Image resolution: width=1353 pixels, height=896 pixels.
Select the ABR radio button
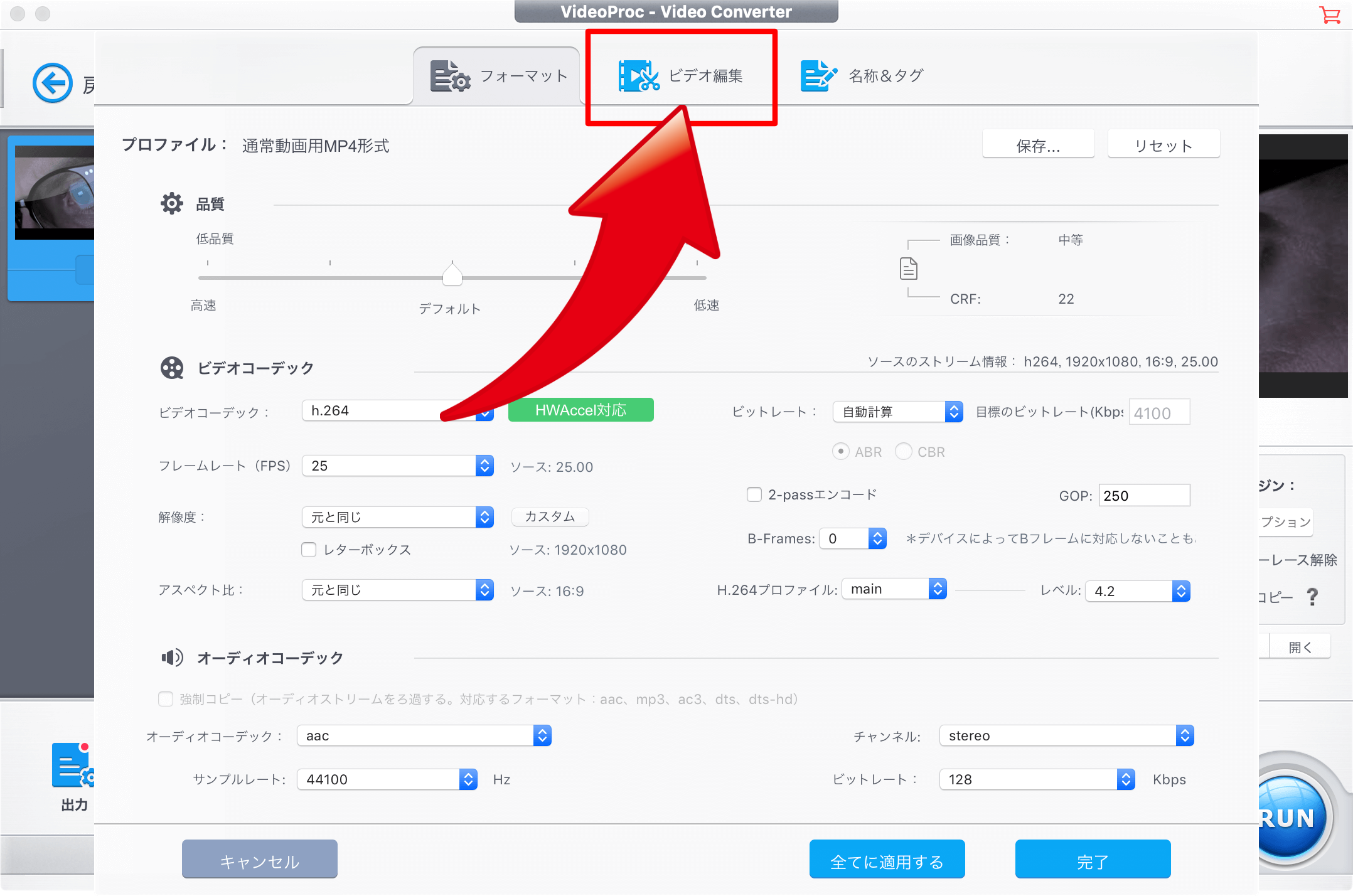(841, 451)
